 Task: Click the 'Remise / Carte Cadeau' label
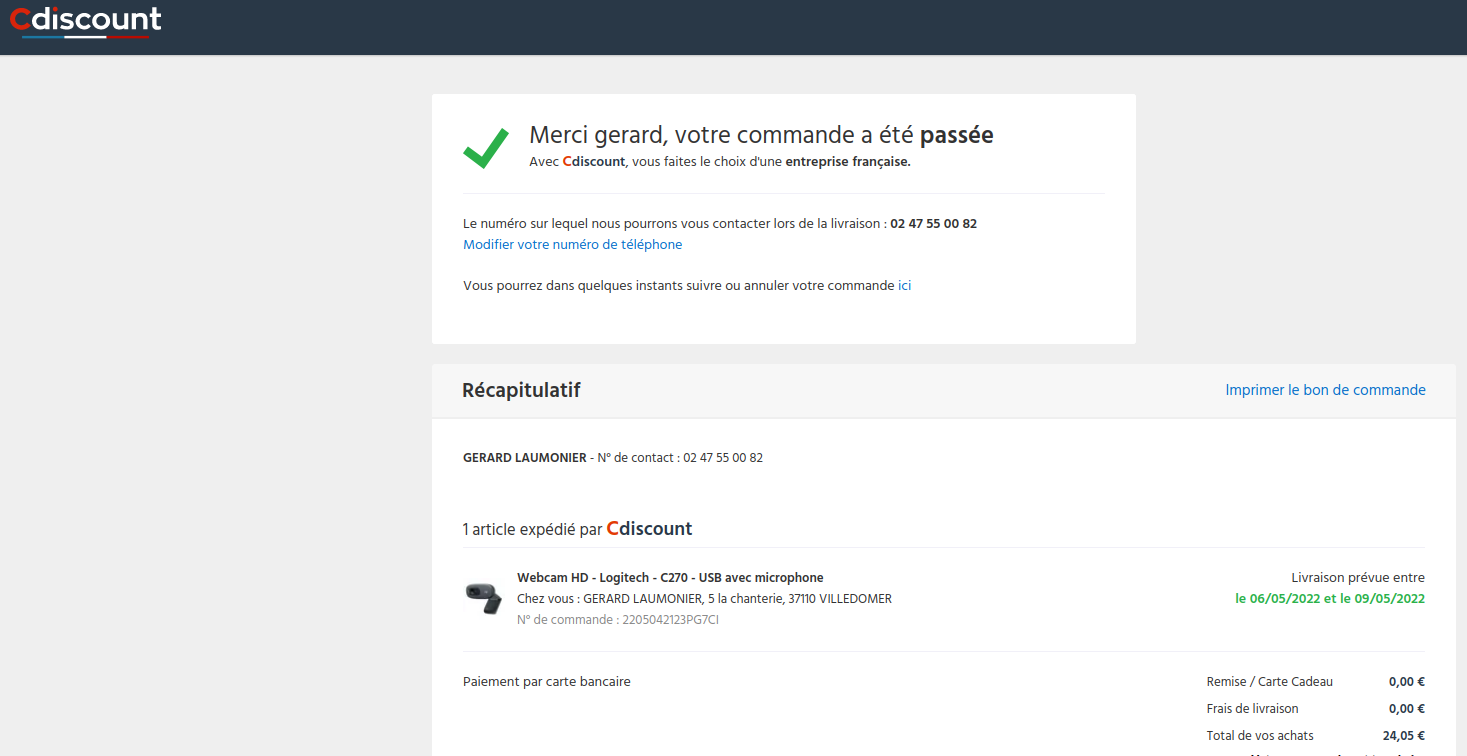[1269, 682]
